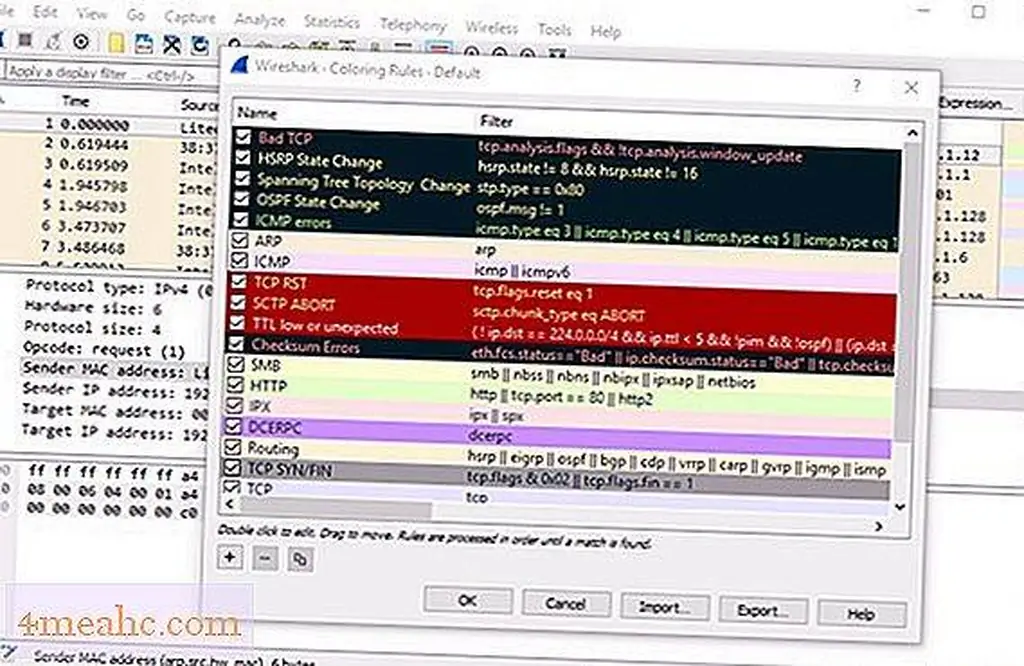Open the Tools menu
The image size is (1024, 666).
pyautogui.click(x=554, y=29)
